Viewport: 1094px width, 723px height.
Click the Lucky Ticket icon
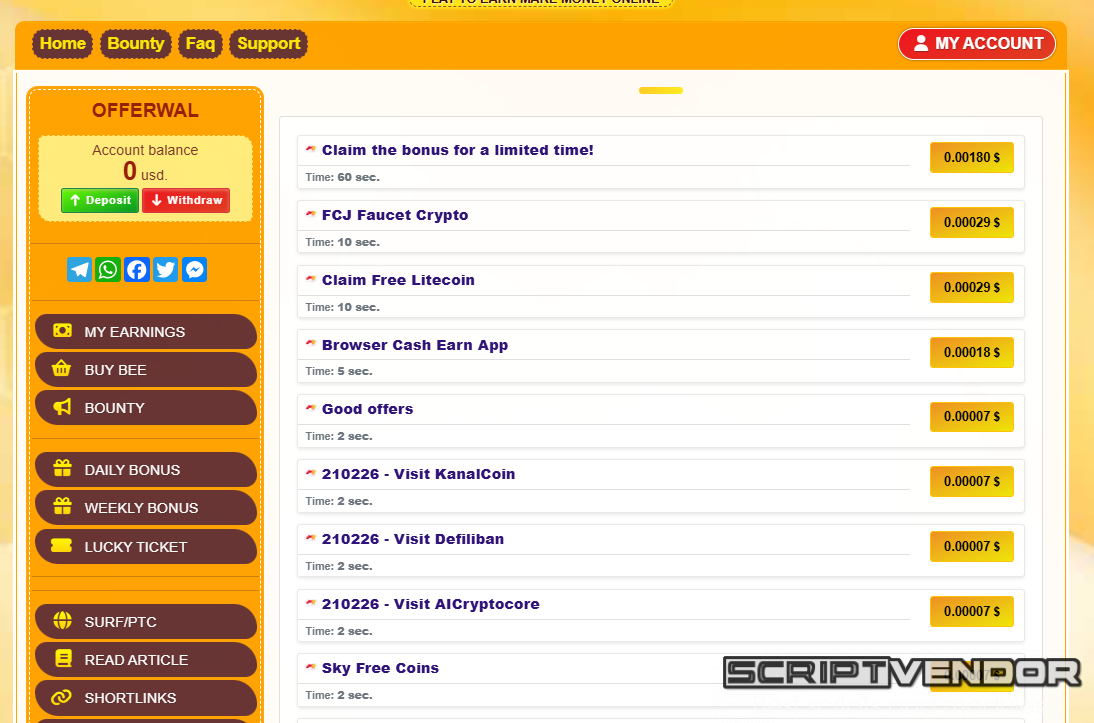click(62, 546)
